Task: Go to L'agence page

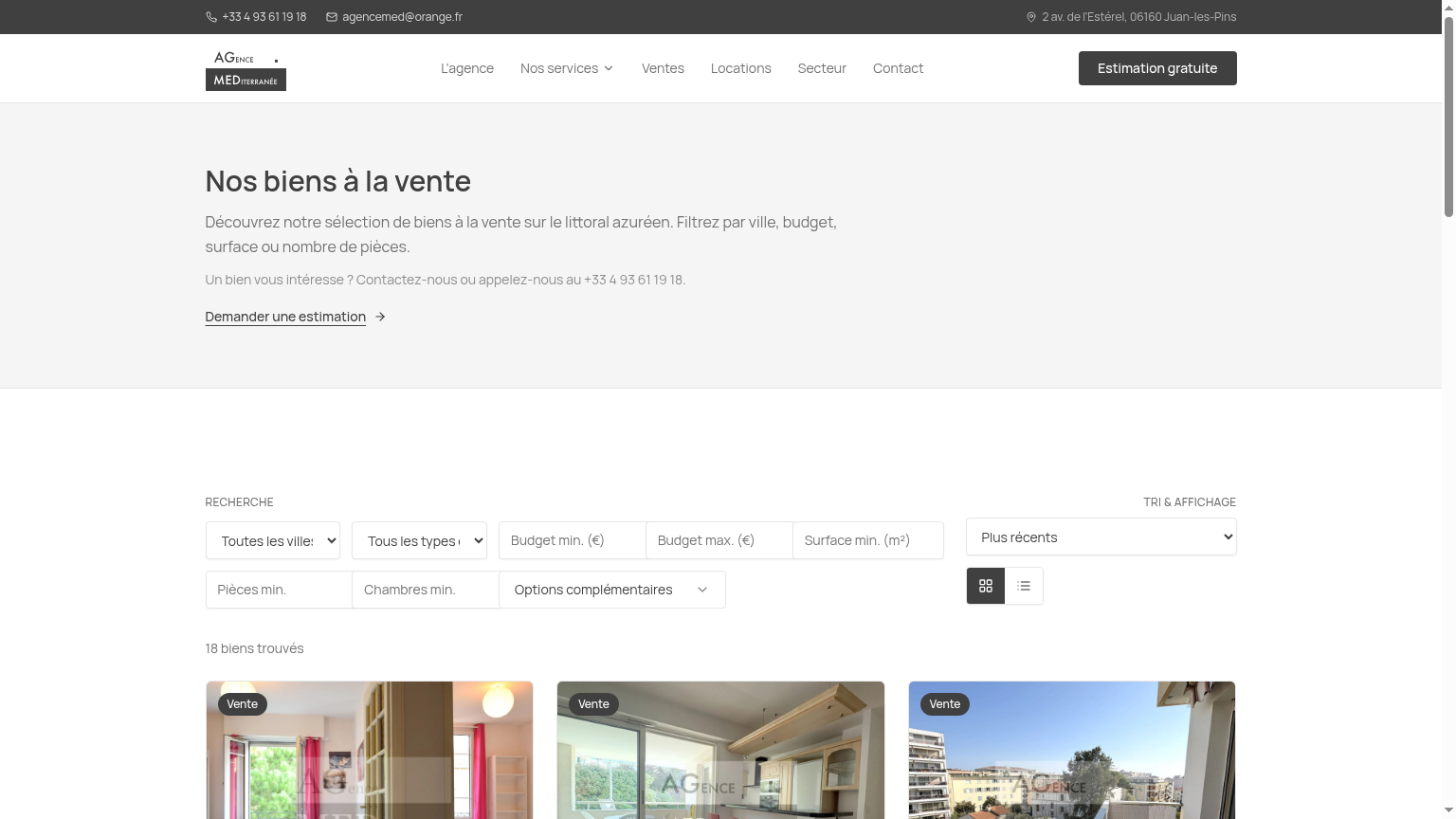Action: 467,68
